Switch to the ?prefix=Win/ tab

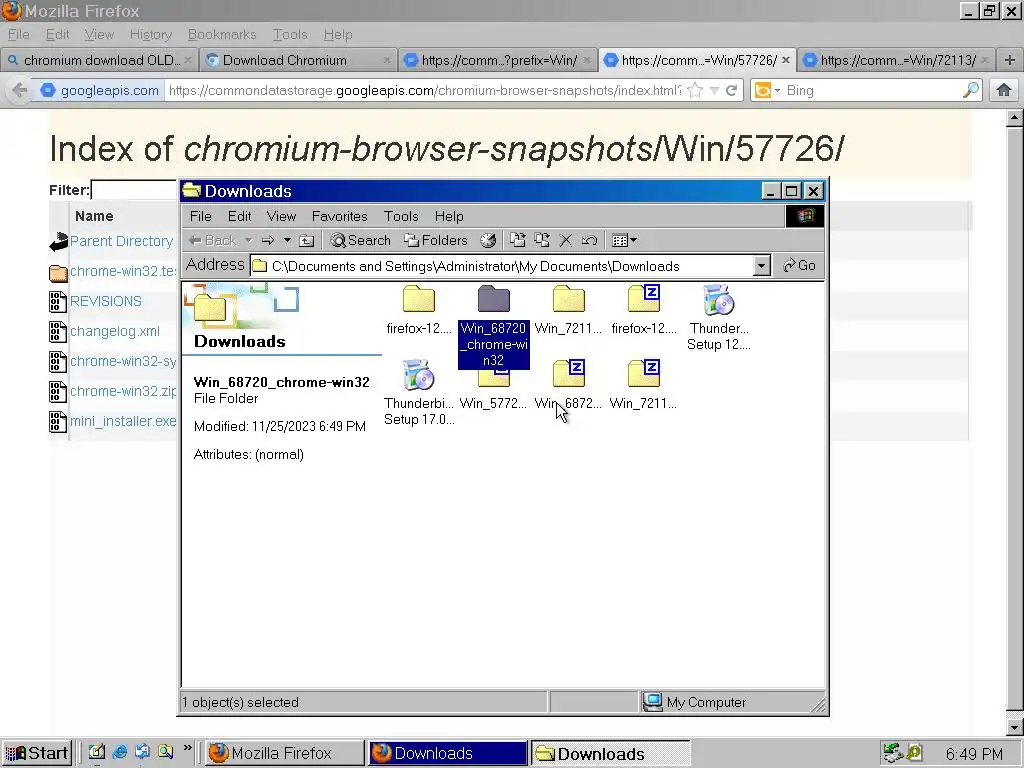(x=499, y=60)
